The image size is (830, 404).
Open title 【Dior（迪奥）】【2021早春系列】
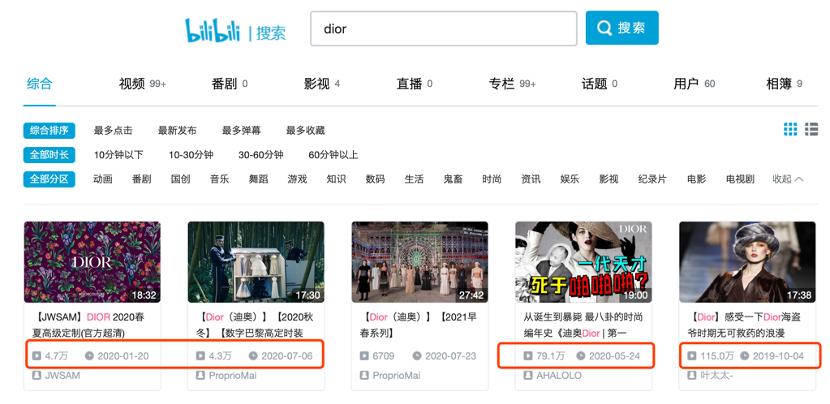pos(418,325)
